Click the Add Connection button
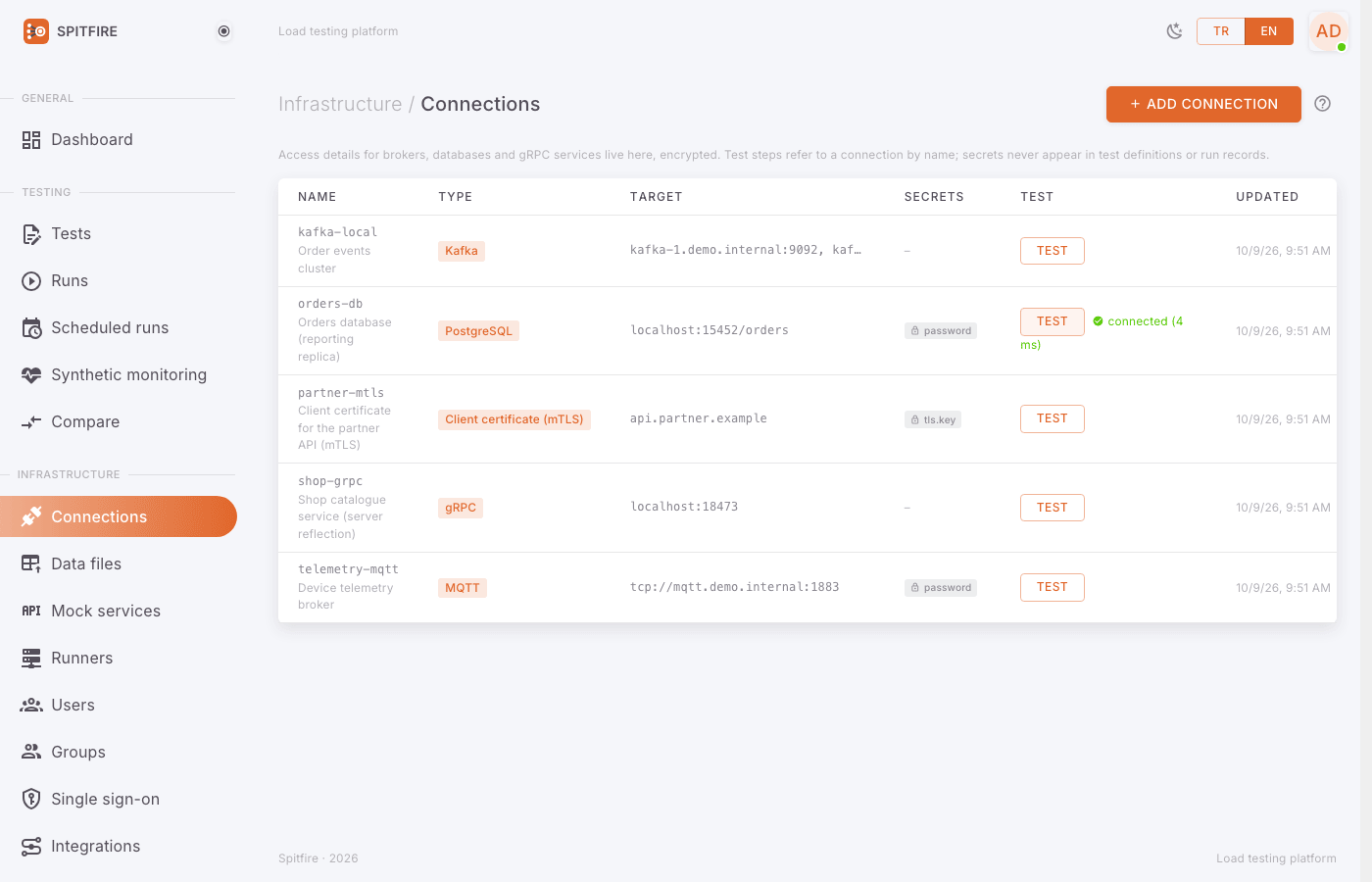The height and width of the screenshot is (882, 1372). pyautogui.click(x=1203, y=104)
